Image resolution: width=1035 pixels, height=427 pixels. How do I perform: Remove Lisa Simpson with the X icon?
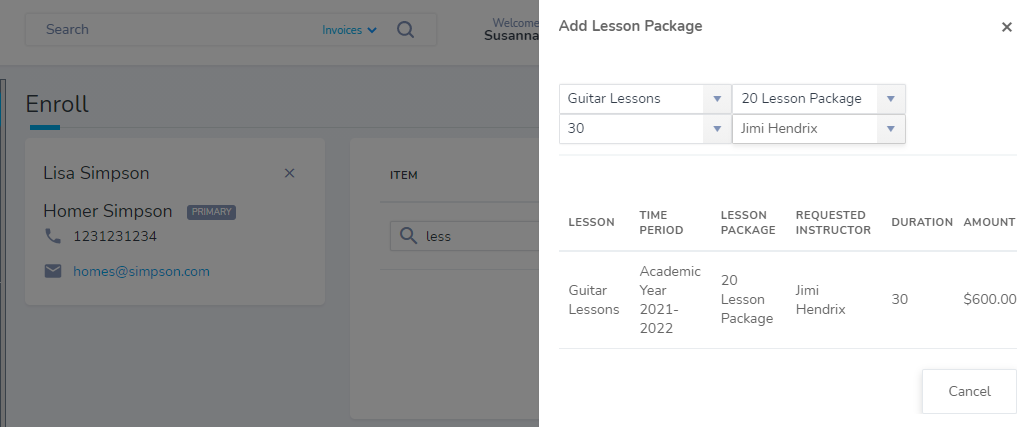[289, 173]
